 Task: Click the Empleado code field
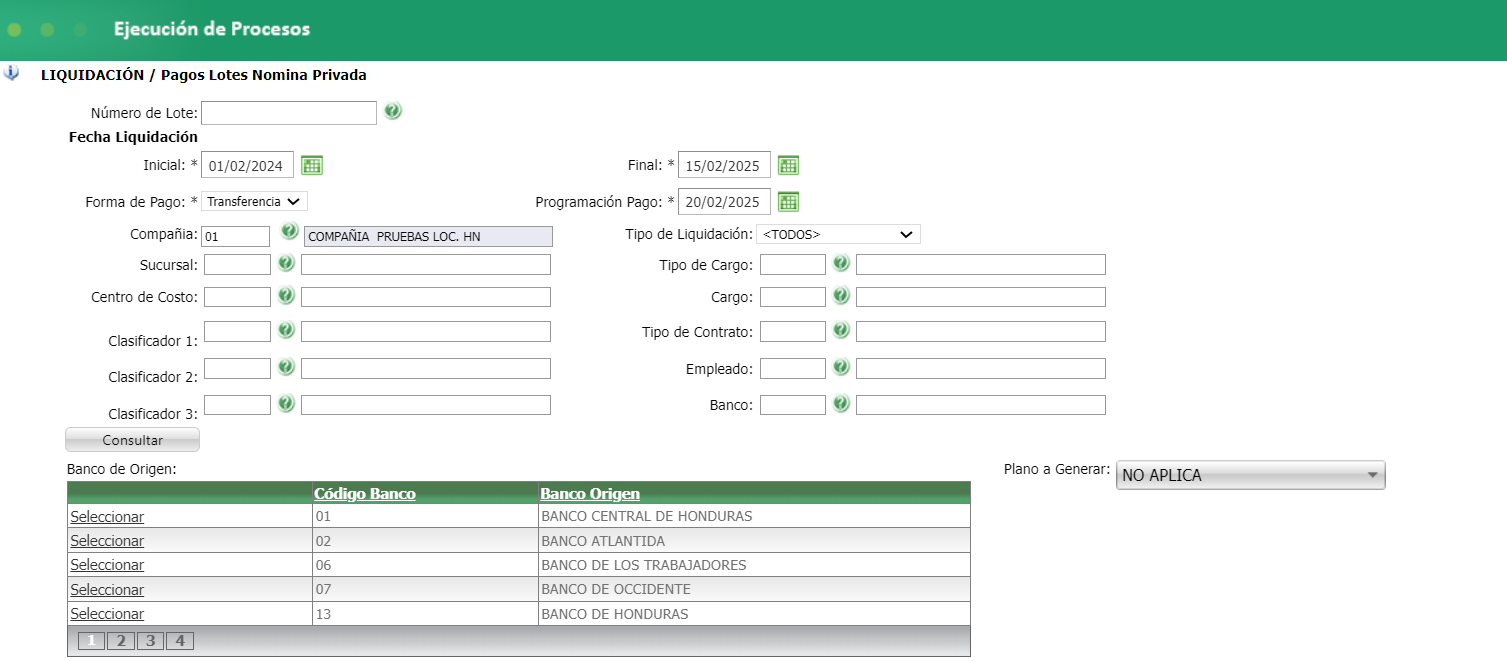[x=793, y=368]
